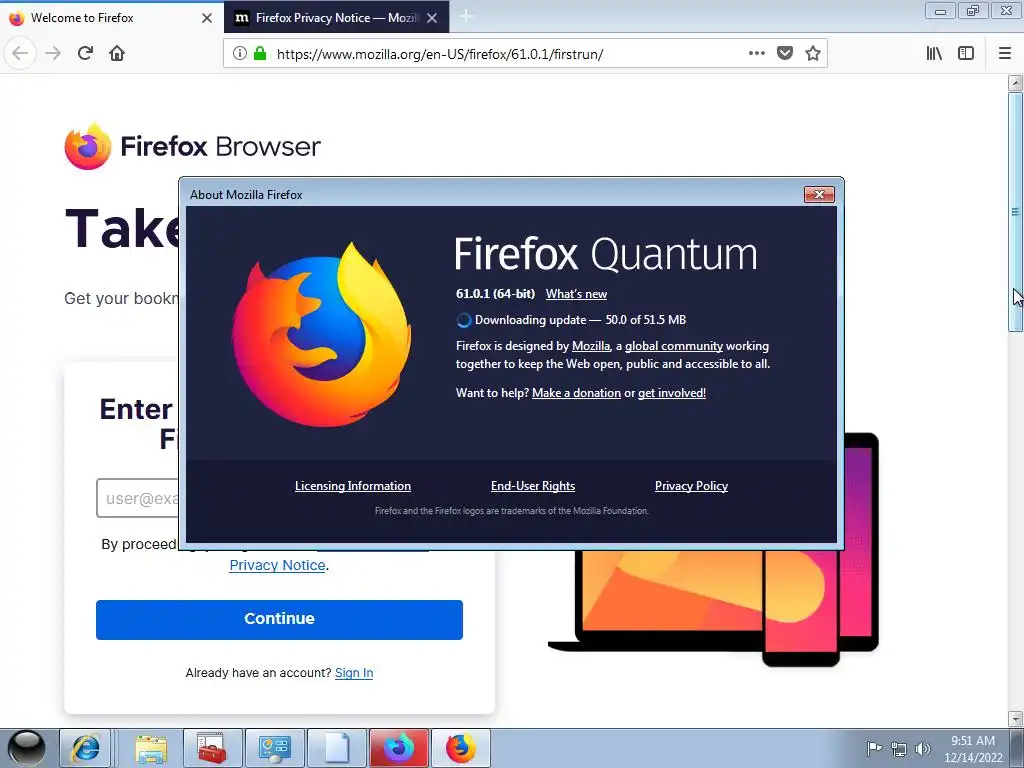Open the Firefox home page icon
Image resolution: width=1024 pixels, height=768 pixels.
coord(117,54)
